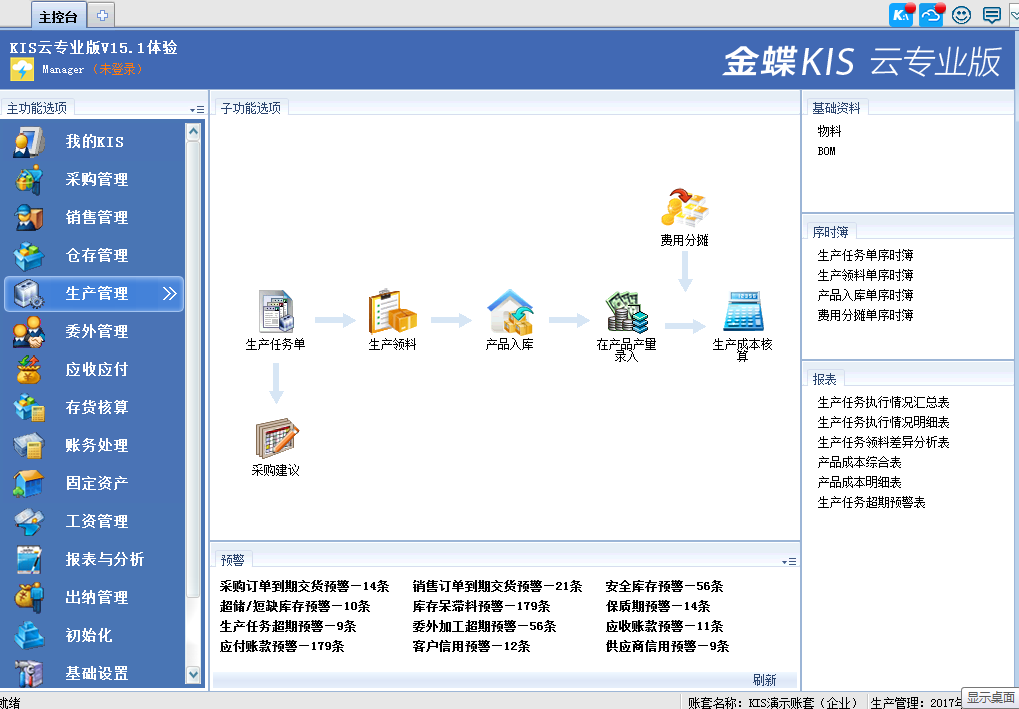Select 初始化 module
Image resolution: width=1019 pixels, height=709 pixels.
tap(94, 635)
